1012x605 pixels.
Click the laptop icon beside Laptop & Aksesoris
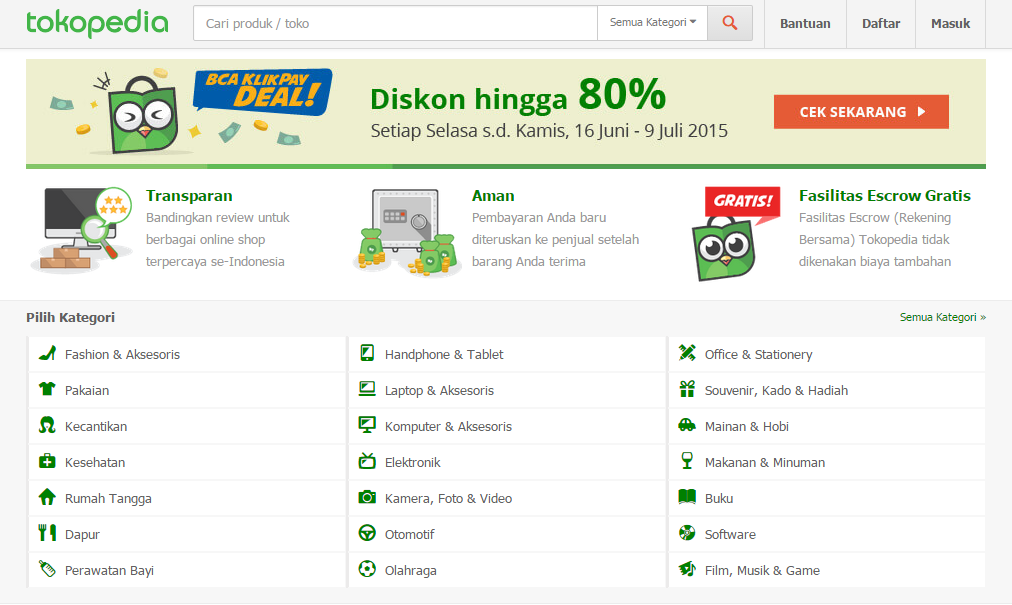(x=367, y=389)
